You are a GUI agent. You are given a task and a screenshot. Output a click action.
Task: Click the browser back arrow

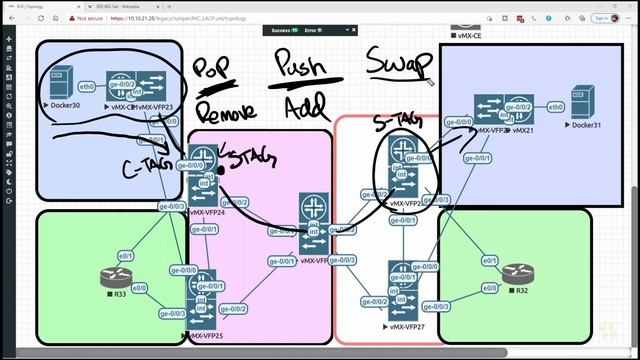click(x=12, y=18)
